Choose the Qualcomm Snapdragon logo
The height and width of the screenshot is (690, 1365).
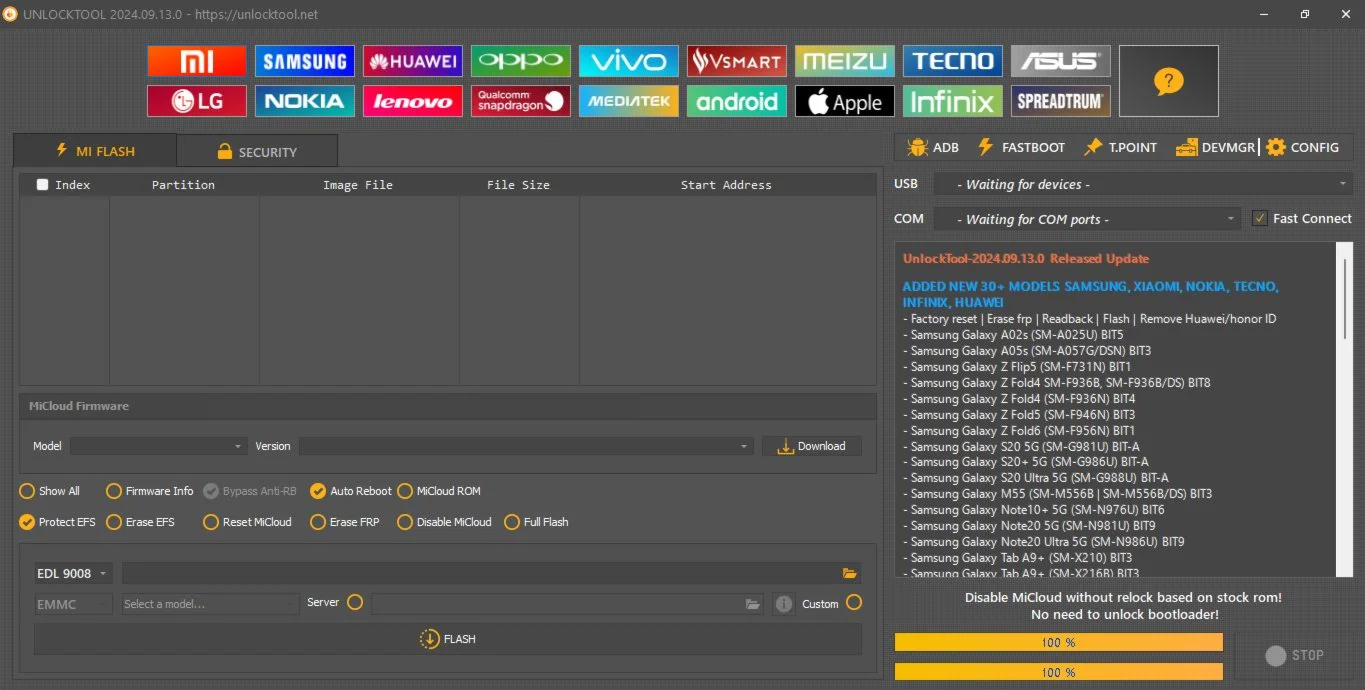pyautogui.click(x=520, y=101)
